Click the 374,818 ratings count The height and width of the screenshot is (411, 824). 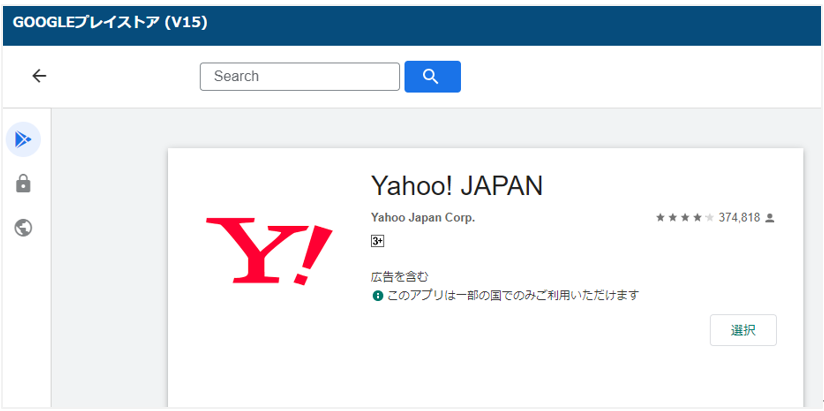[x=739, y=218]
